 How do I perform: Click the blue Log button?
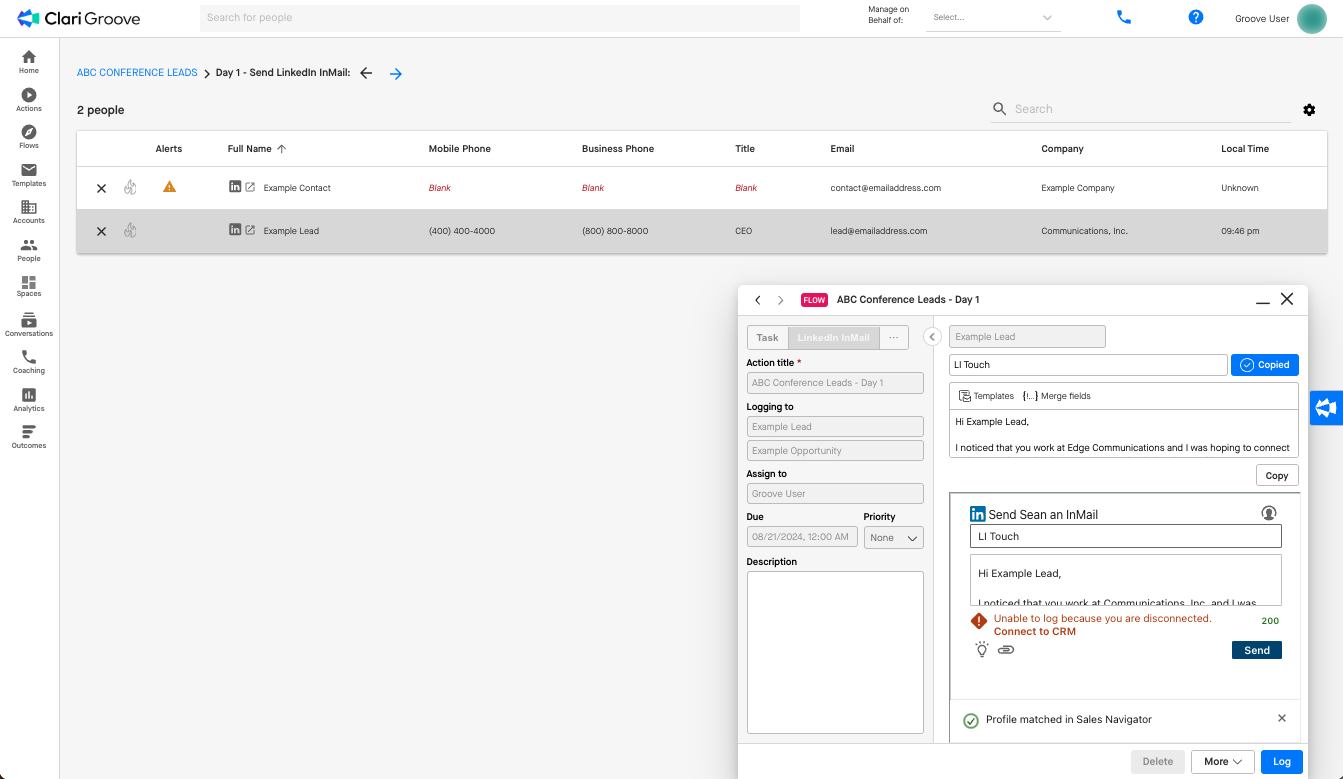(x=1282, y=762)
